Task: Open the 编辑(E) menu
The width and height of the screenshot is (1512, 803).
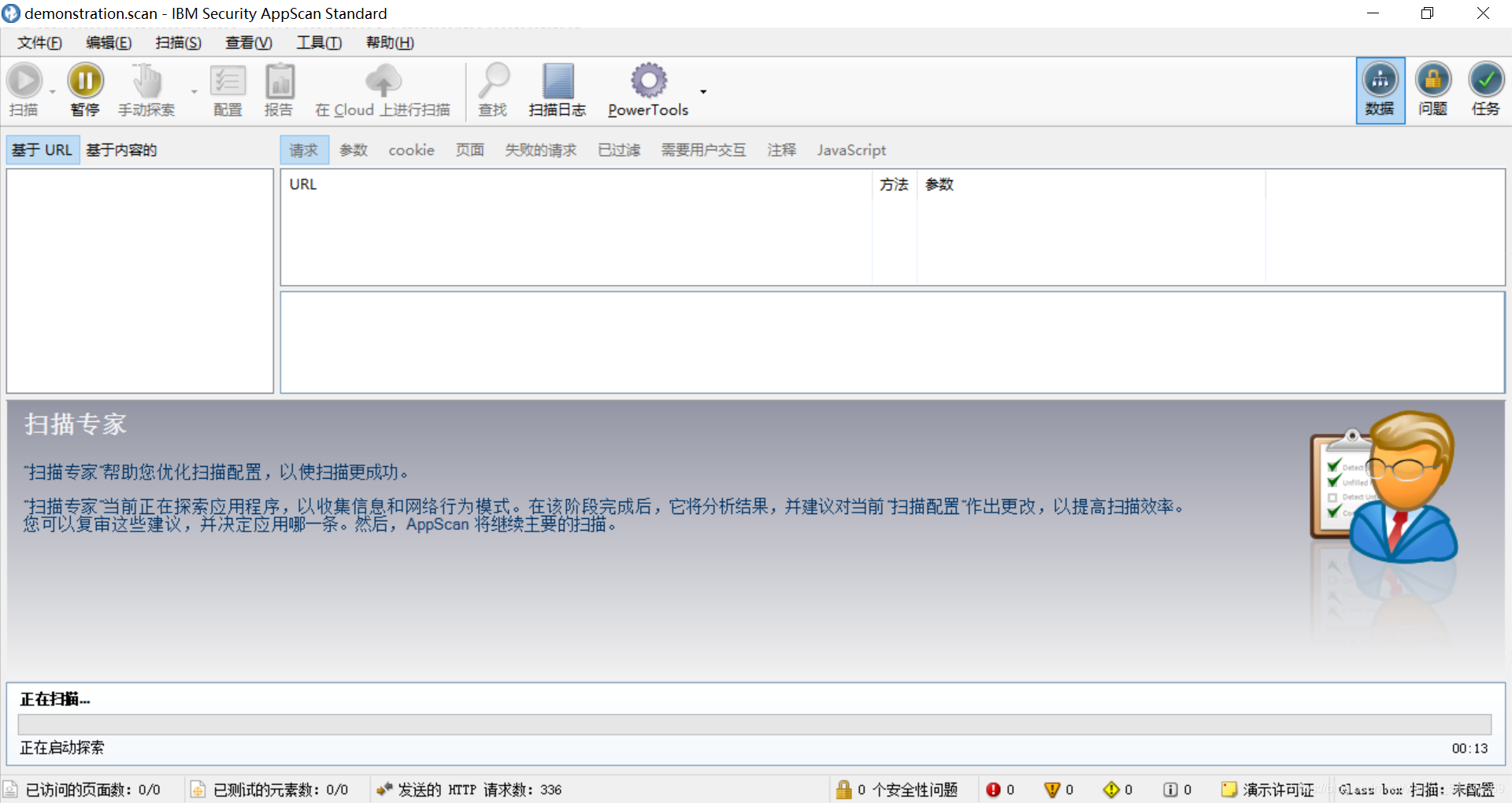Action: click(109, 43)
